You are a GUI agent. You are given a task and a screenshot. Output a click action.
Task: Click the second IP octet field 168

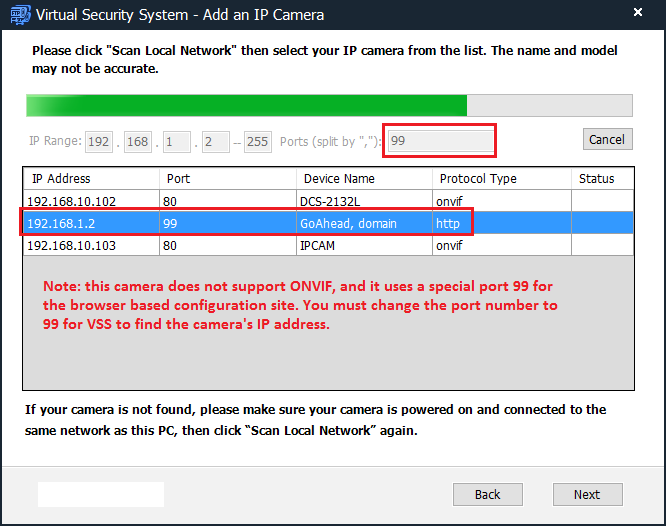tap(138, 141)
